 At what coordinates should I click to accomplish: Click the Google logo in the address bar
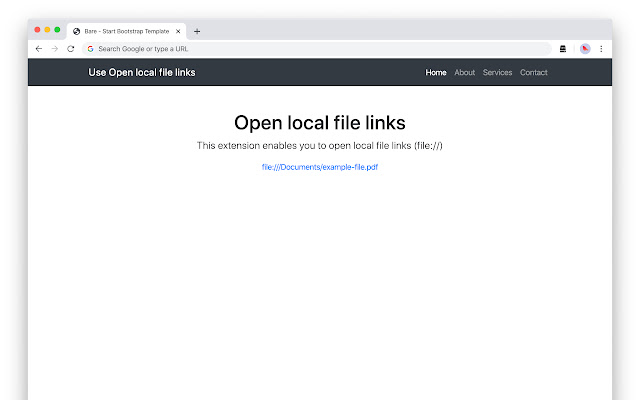point(91,49)
